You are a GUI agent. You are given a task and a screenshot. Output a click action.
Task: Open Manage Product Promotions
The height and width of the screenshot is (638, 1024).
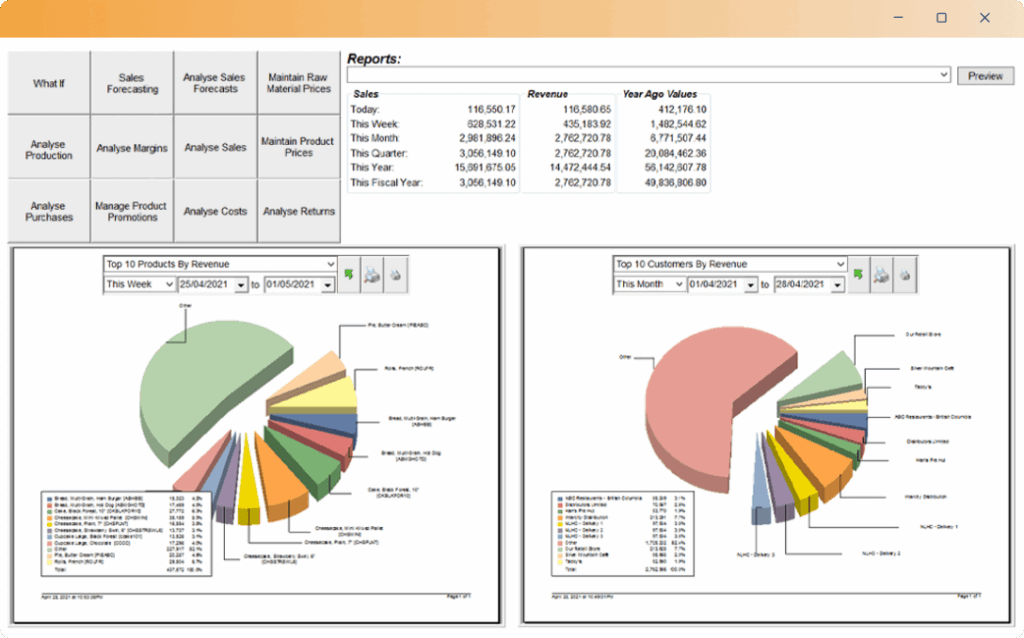point(132,211)
